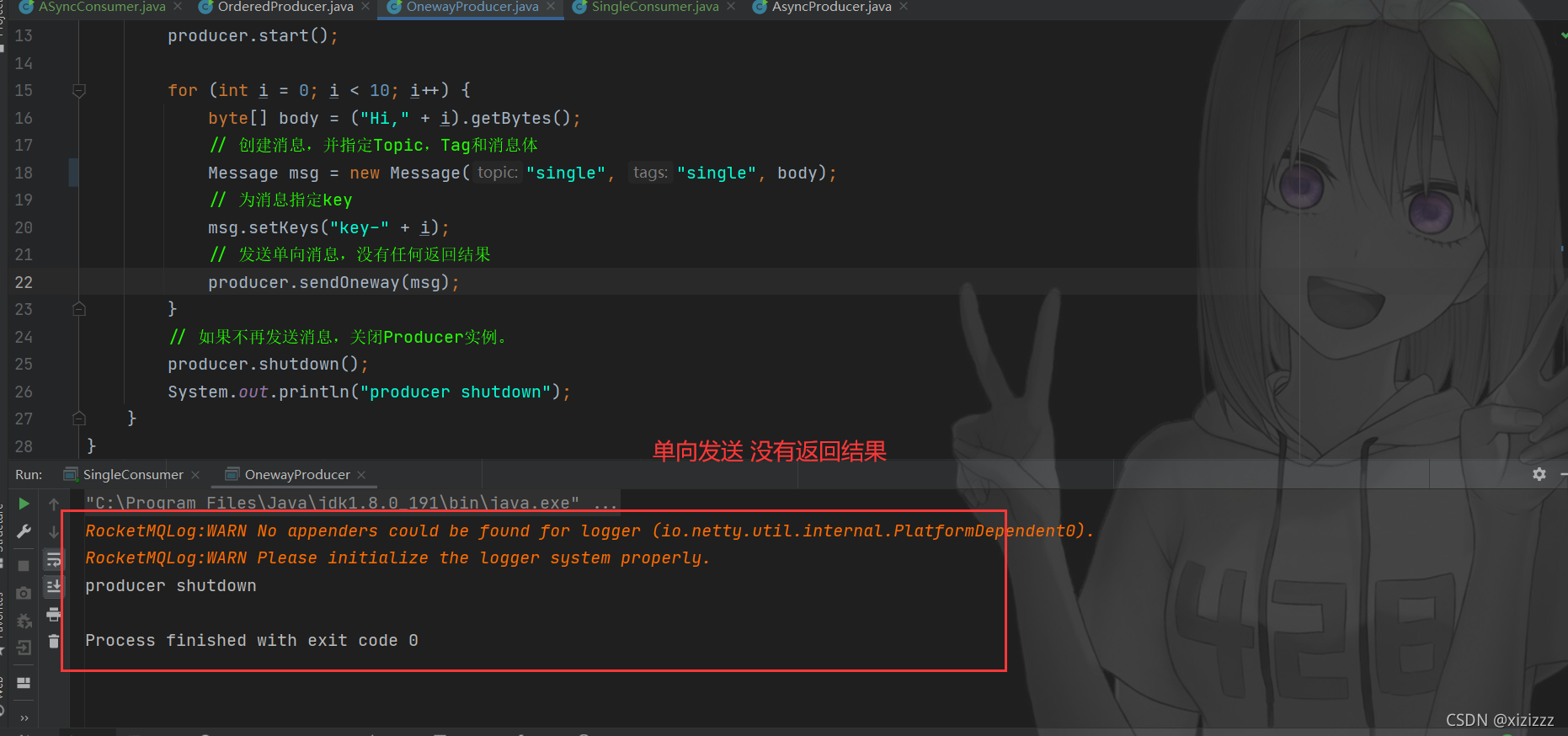The height and width of the screenshot is (736, 1568).
Task: Collapse the for loop at line 15
Action: tap(79, 90)
